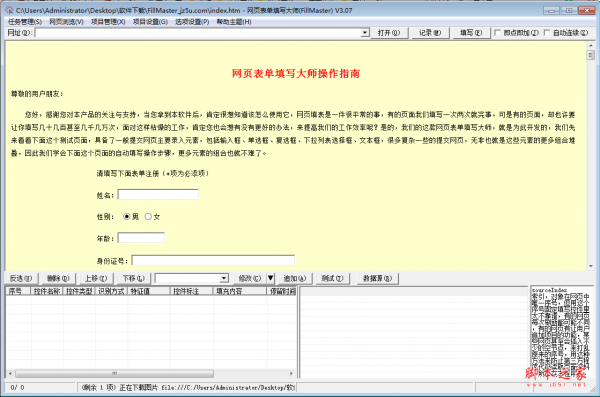Click the 反选 button
Image resolution: width=600 pixels, height=397 pixels.
[x=21, y=278]
